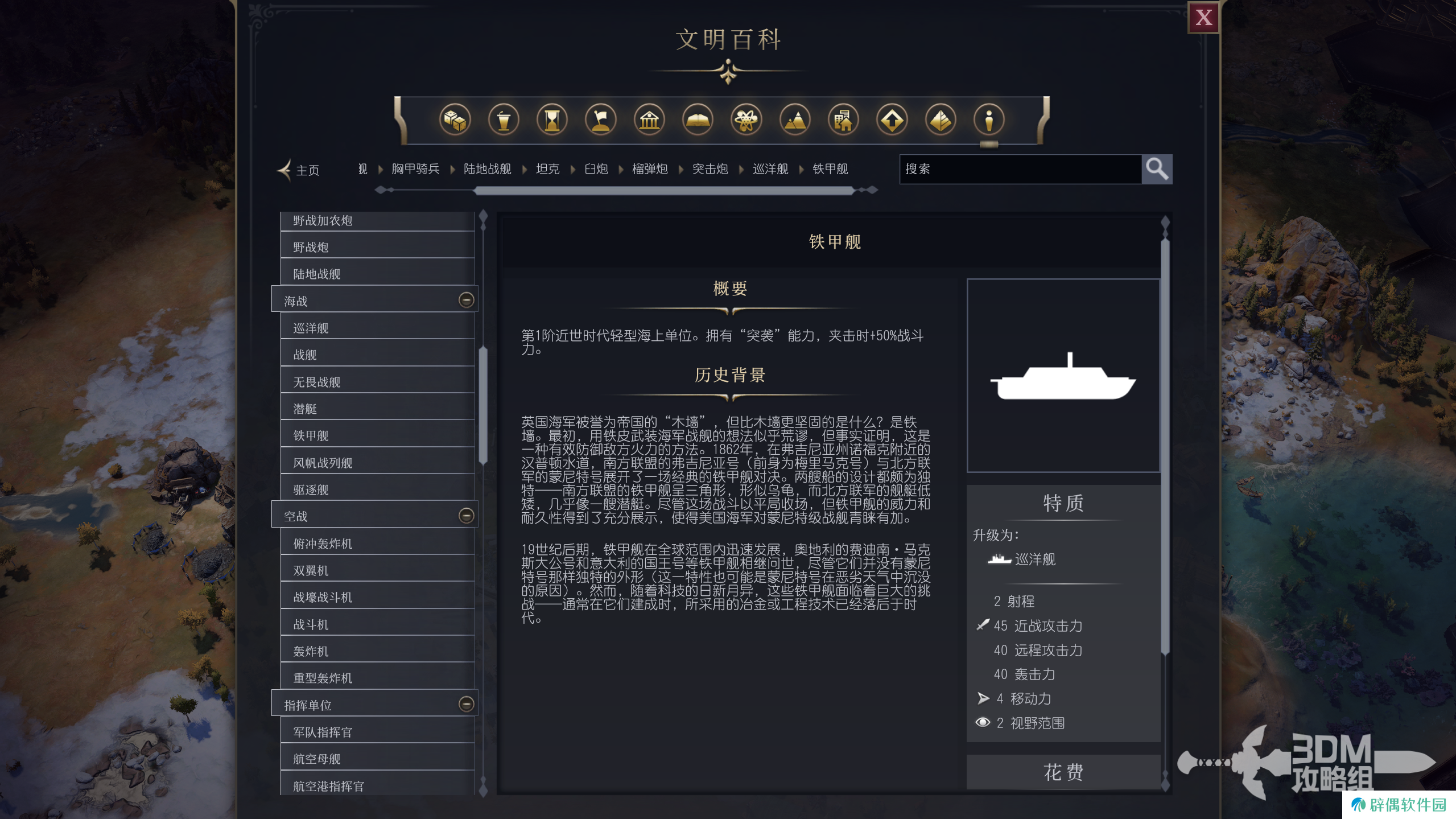Image resolution: width=1456 pixels, height=819 pixels.
Task: Collapse the 空战 category
Action: pos(466,516)
